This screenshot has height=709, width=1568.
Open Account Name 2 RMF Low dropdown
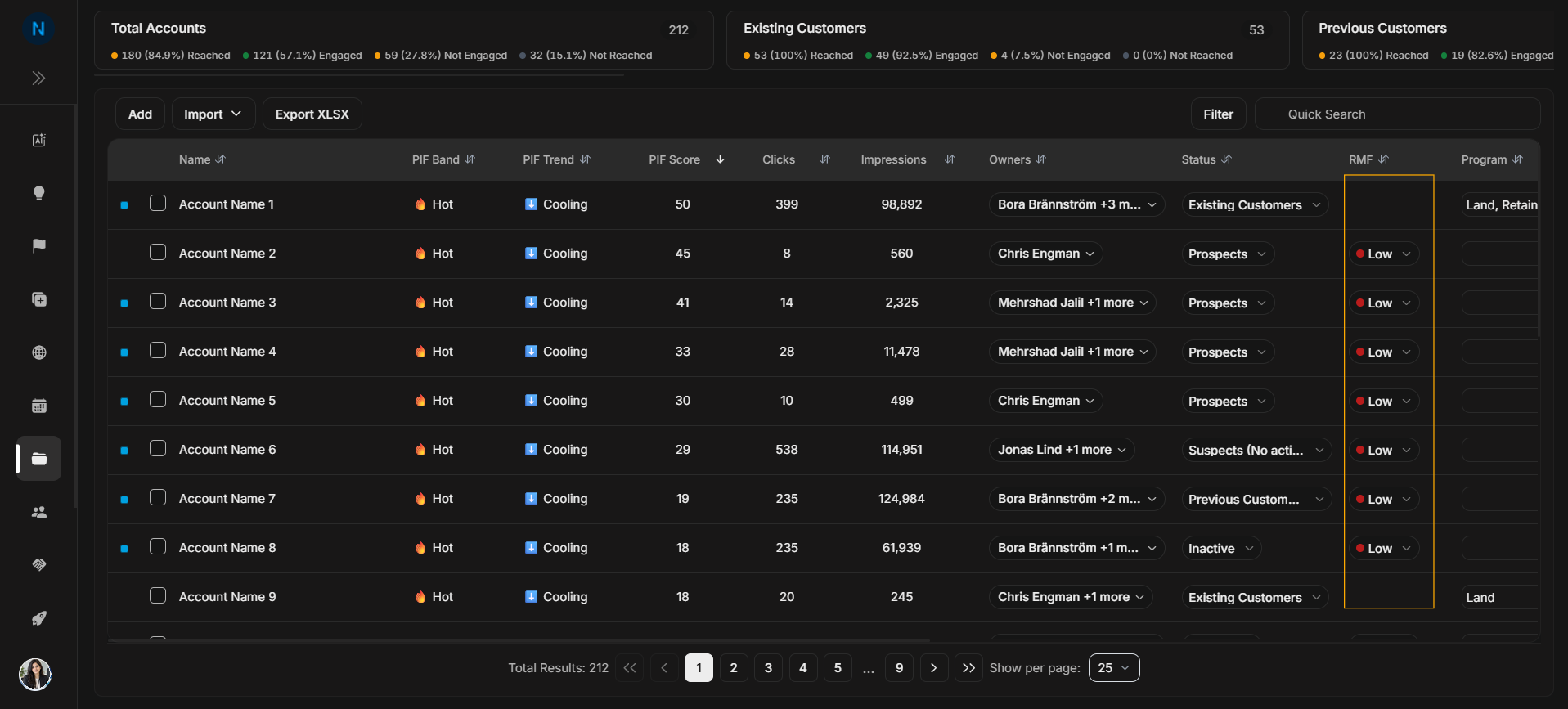click(x=1384, y=254)
